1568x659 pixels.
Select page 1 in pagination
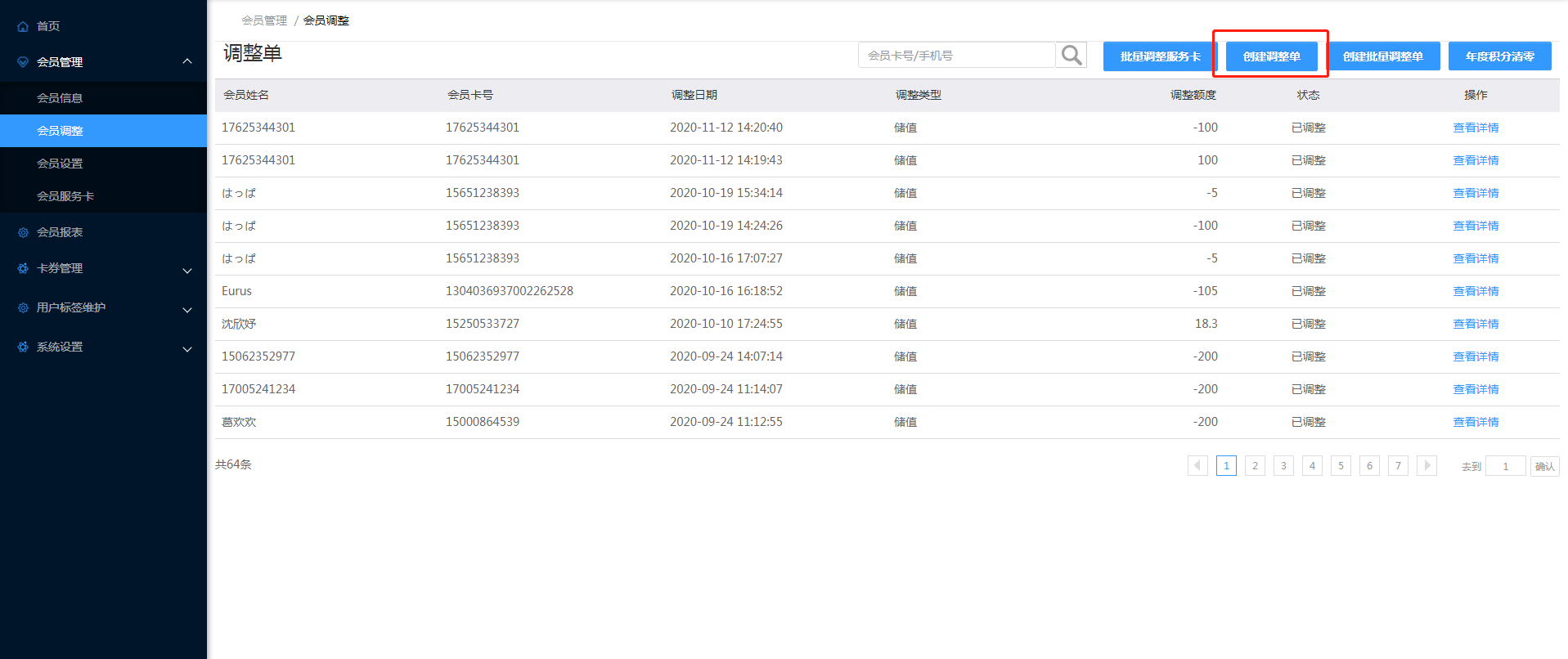coord(1226,465)
